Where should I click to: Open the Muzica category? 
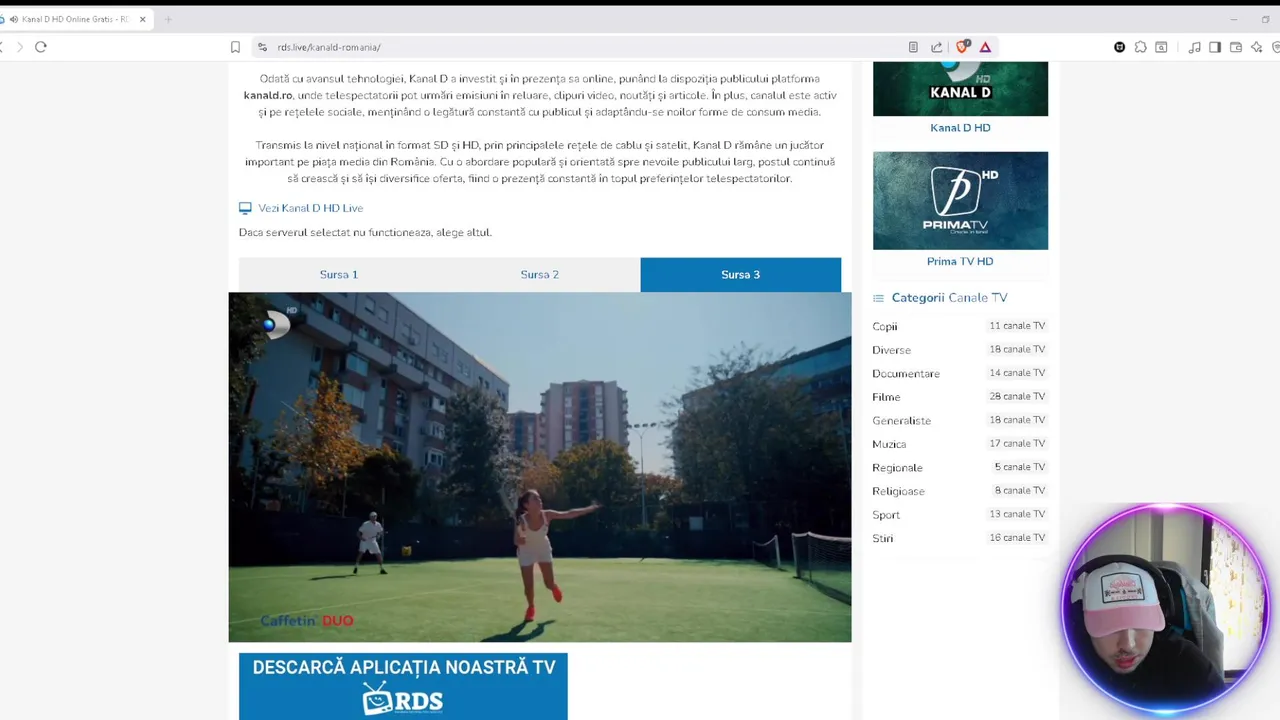coord(889,444)
